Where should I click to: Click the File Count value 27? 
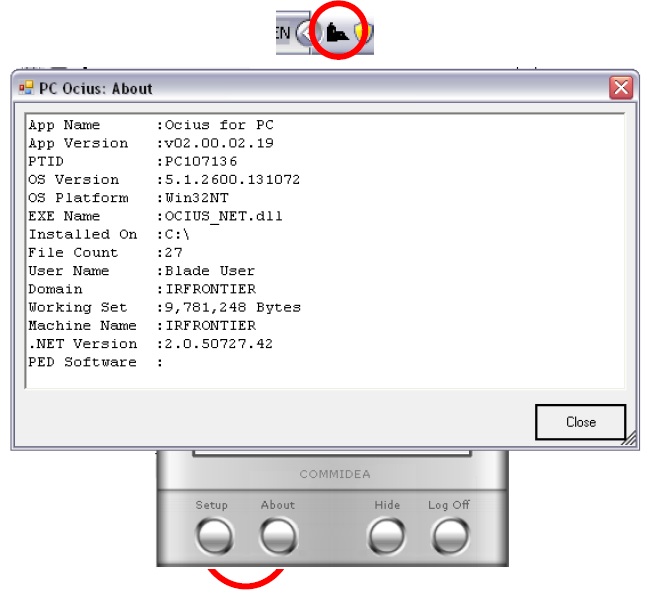coord(174,253)
